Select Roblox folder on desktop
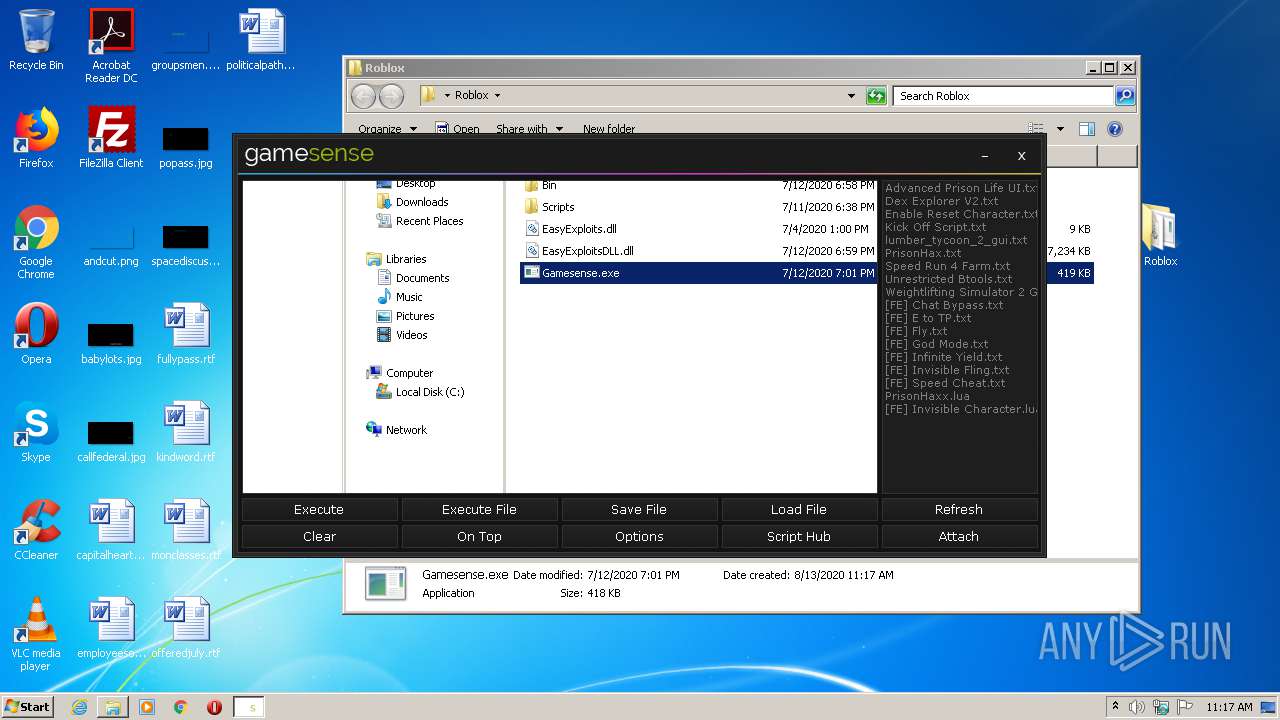1280x720 pixels. click(1160, 236)
